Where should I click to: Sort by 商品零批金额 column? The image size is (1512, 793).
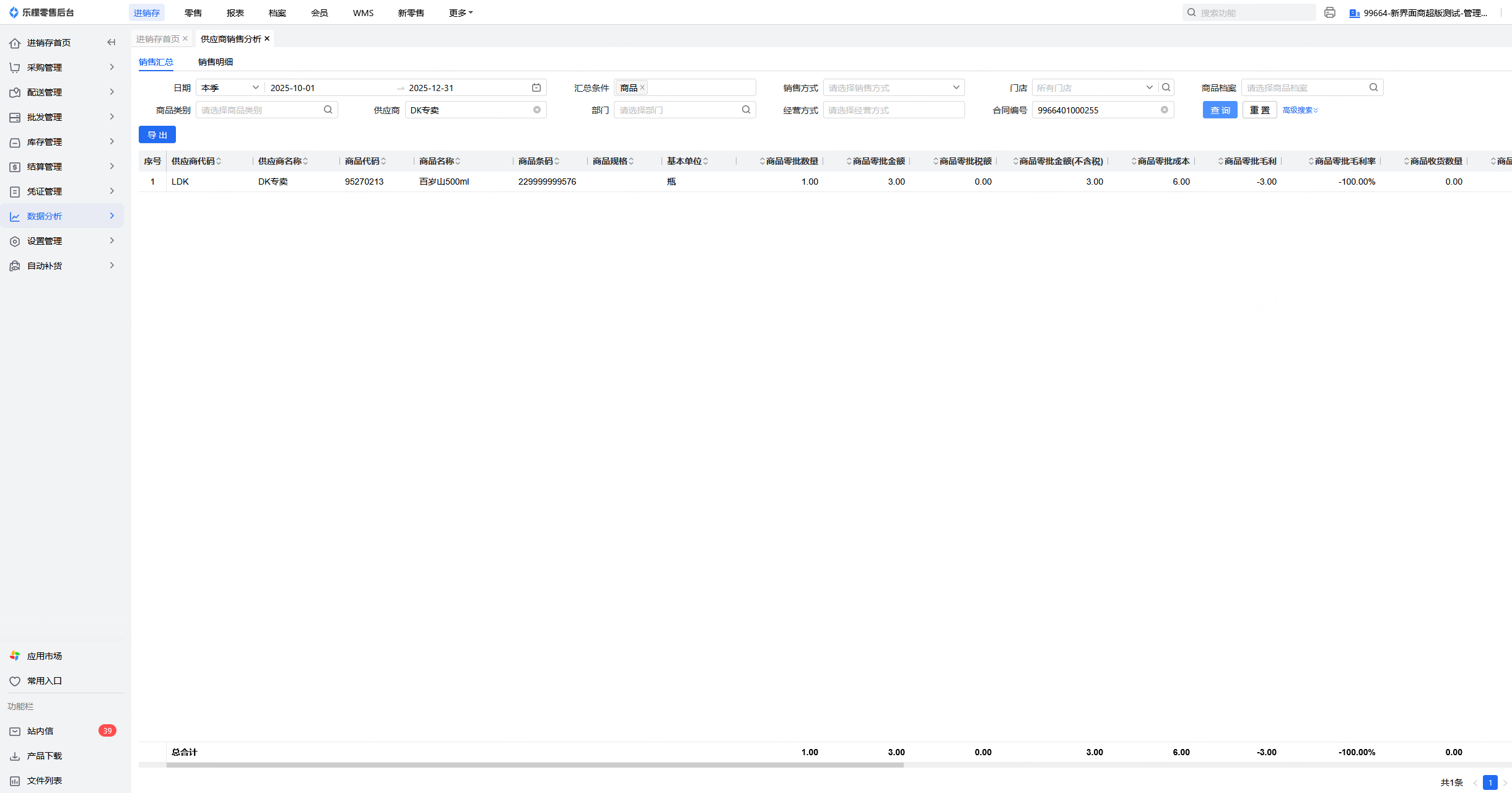(x=877, y=161)
